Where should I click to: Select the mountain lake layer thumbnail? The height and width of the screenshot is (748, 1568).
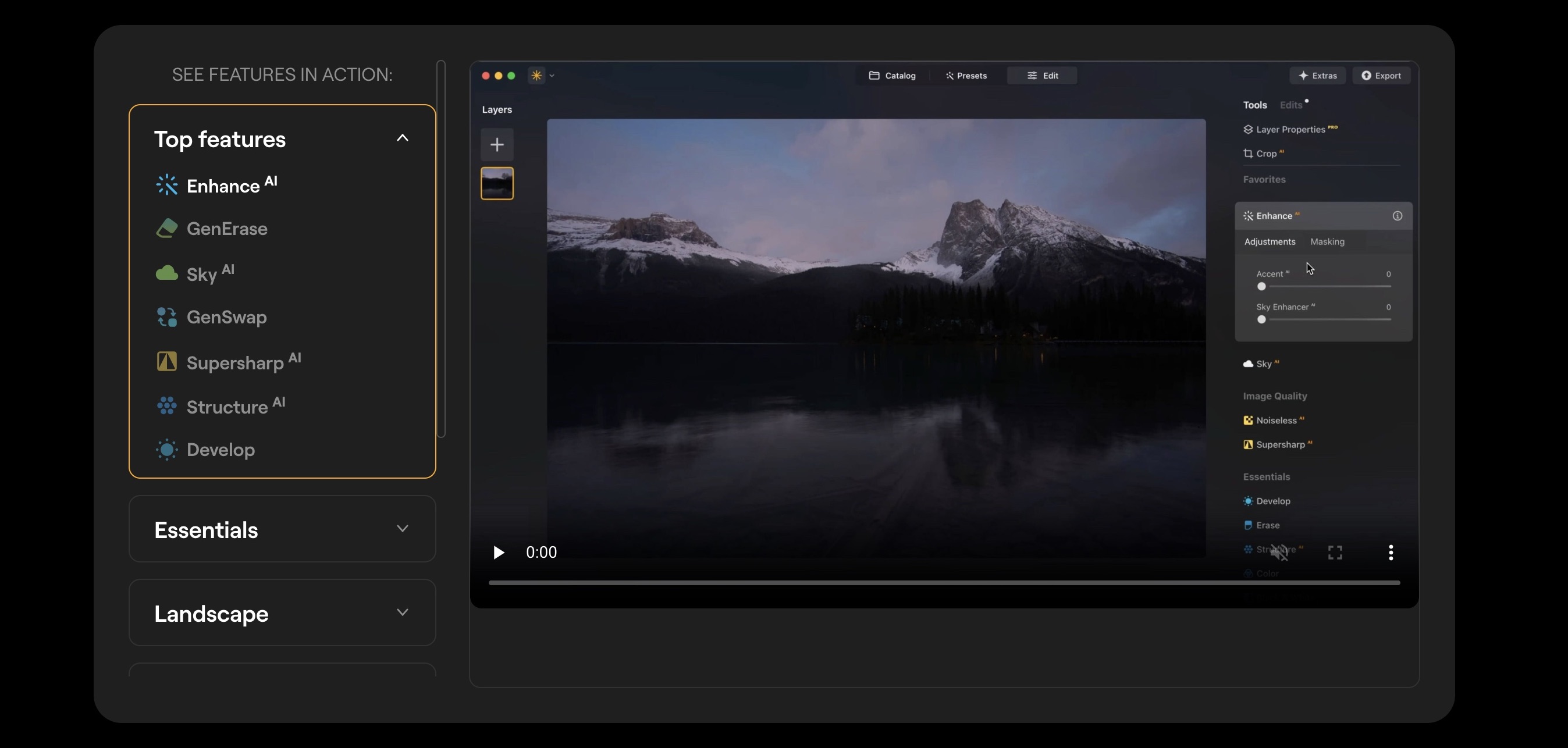pos(497,183)
